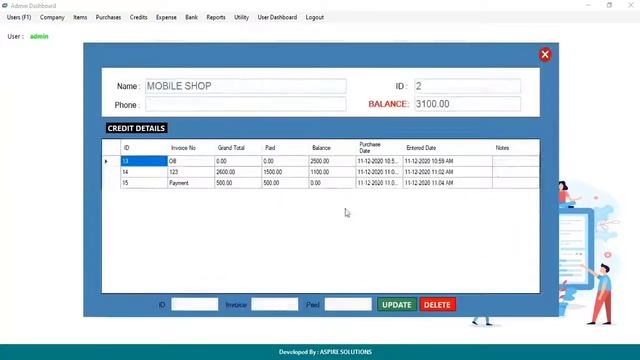640x360 pixels.
Task: Open the Items menu
Action: point(80,18)
